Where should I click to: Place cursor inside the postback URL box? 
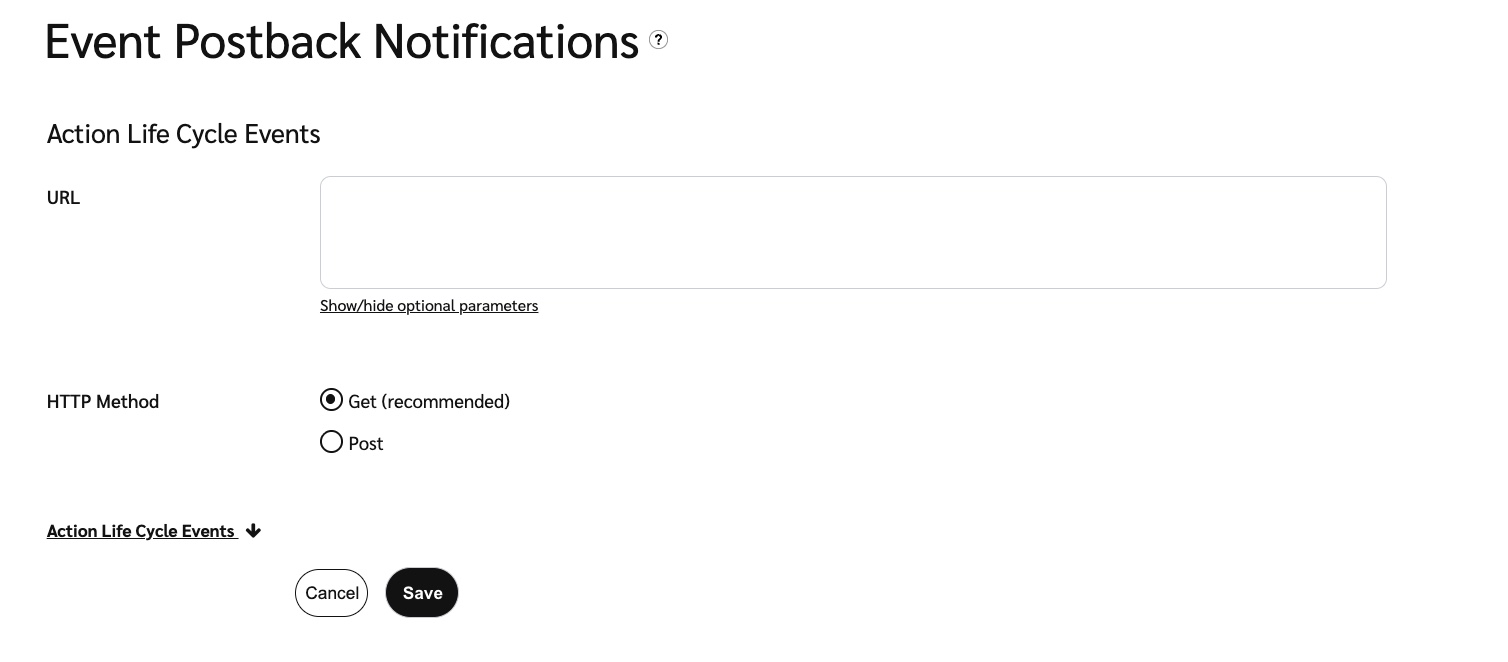pyautogui.click(x=853, y=233)
